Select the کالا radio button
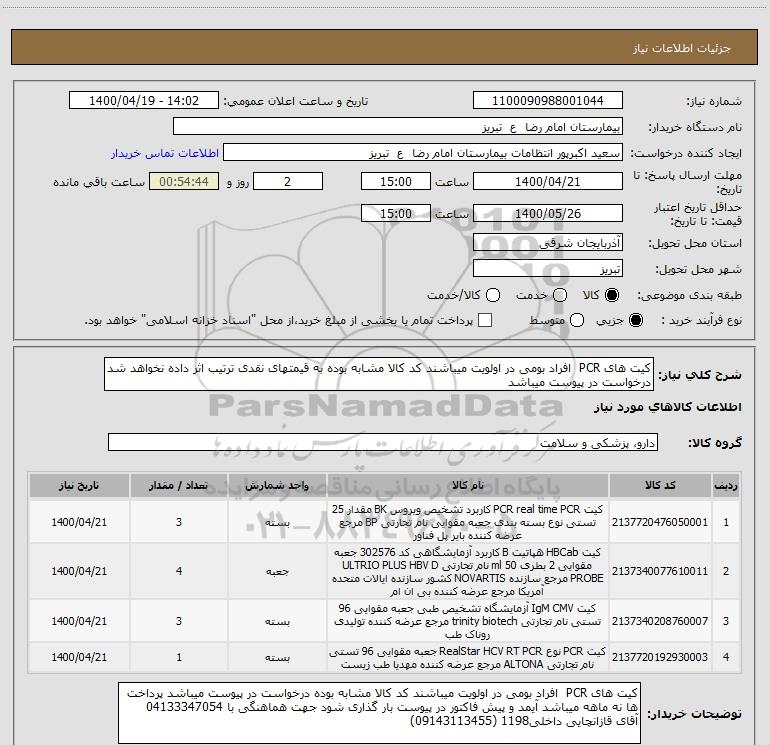The image size is (770, 745). coord(612,295)
